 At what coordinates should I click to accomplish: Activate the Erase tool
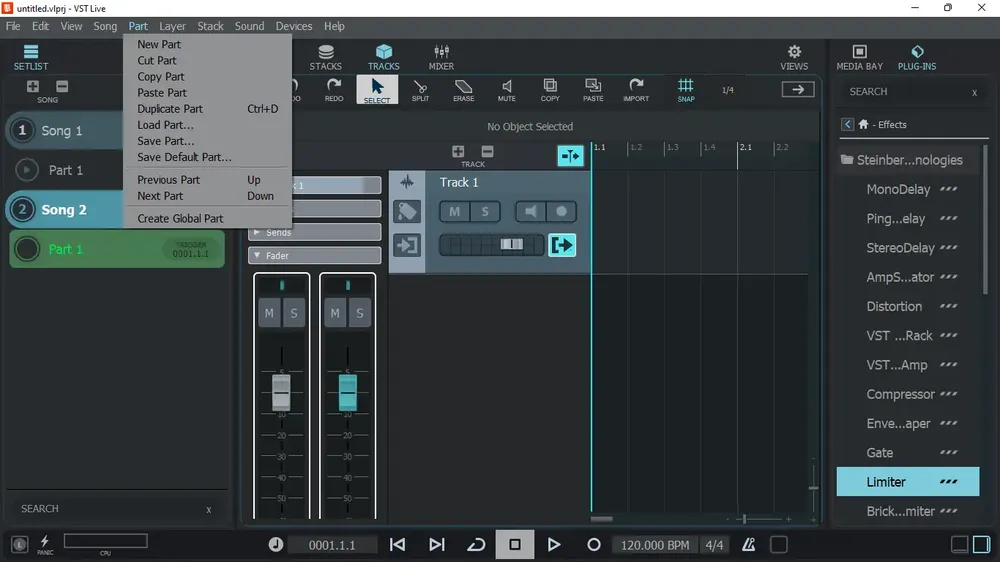pyautogui.click(x=464, y=90)
